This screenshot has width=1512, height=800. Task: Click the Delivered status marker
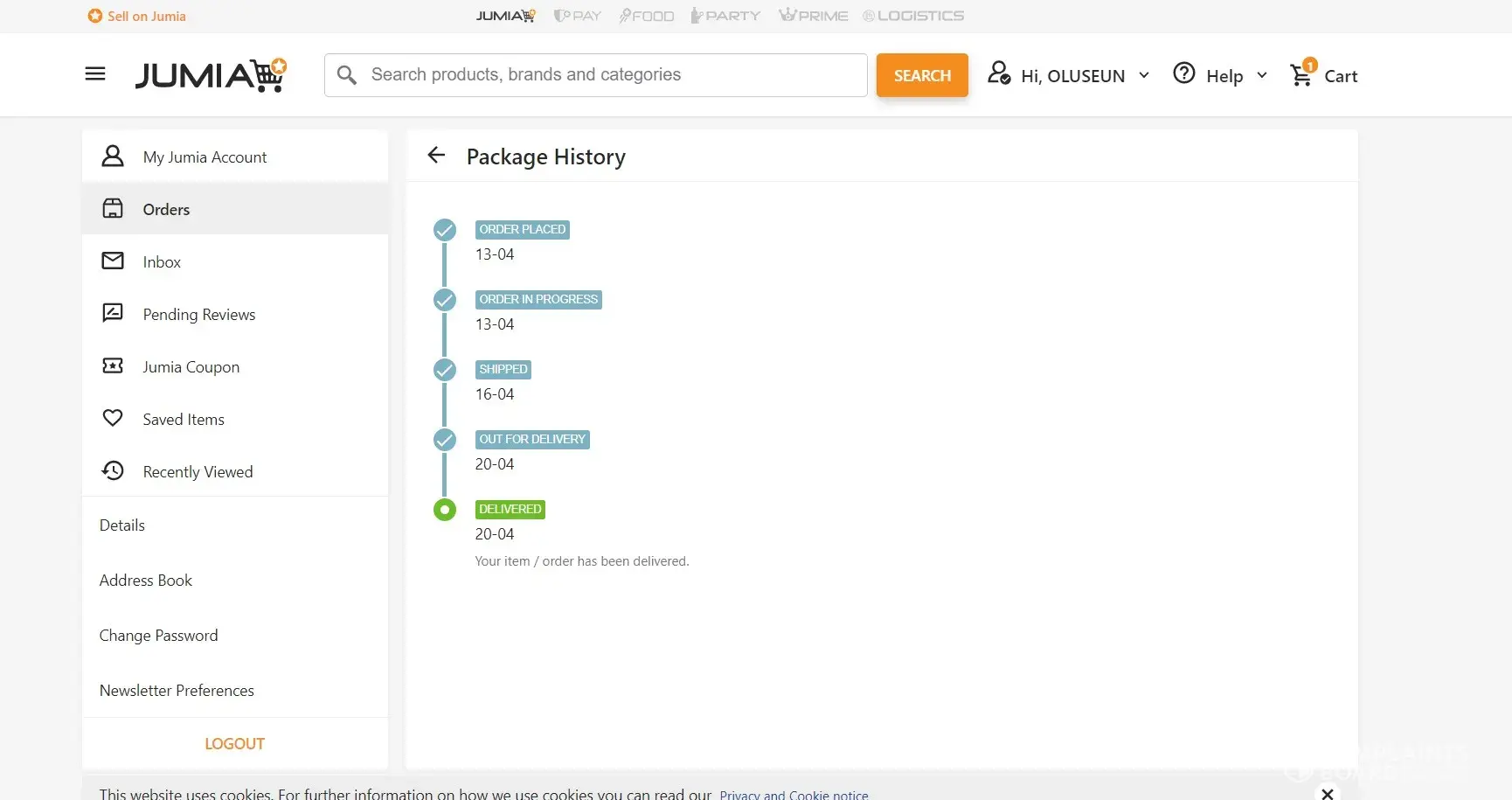pos(445,510)
